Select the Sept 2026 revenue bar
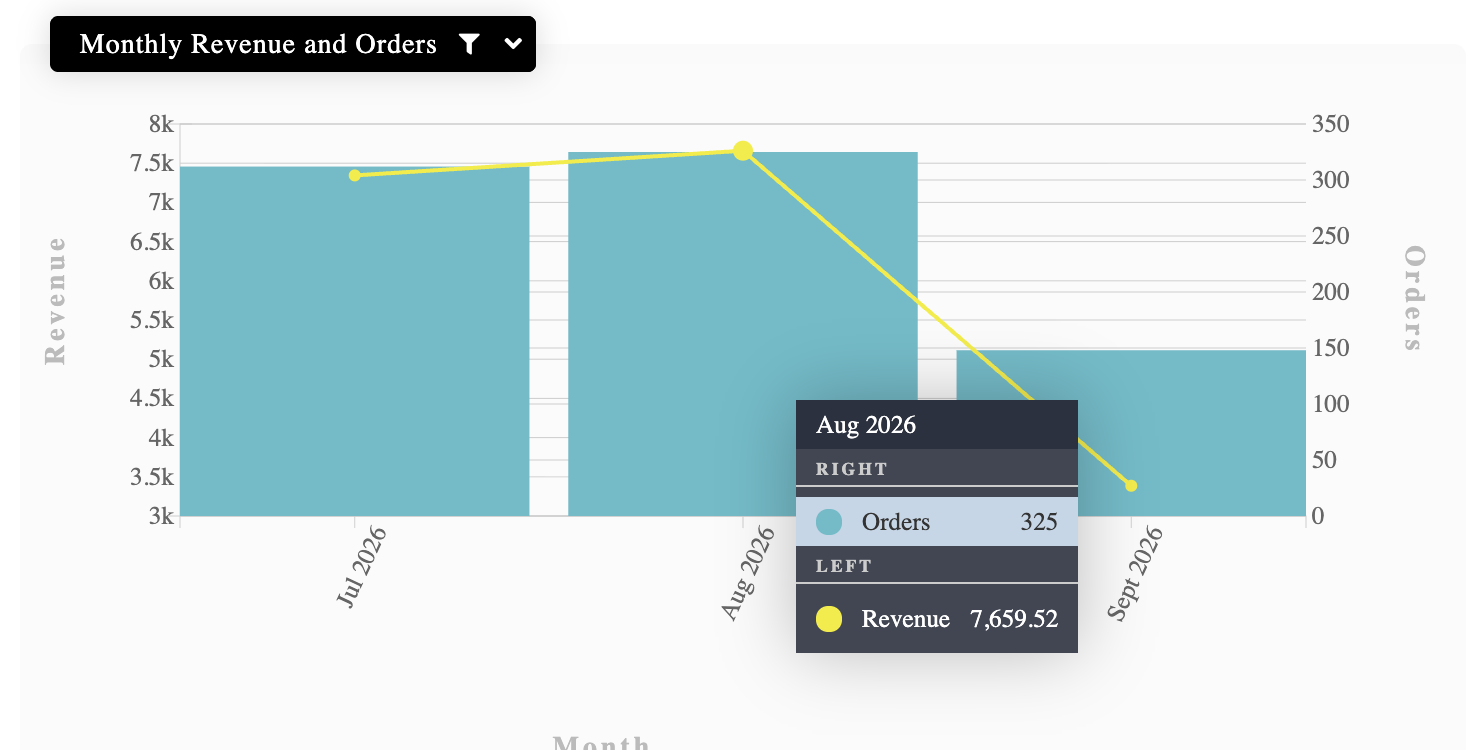 [x=1131, y=433]
